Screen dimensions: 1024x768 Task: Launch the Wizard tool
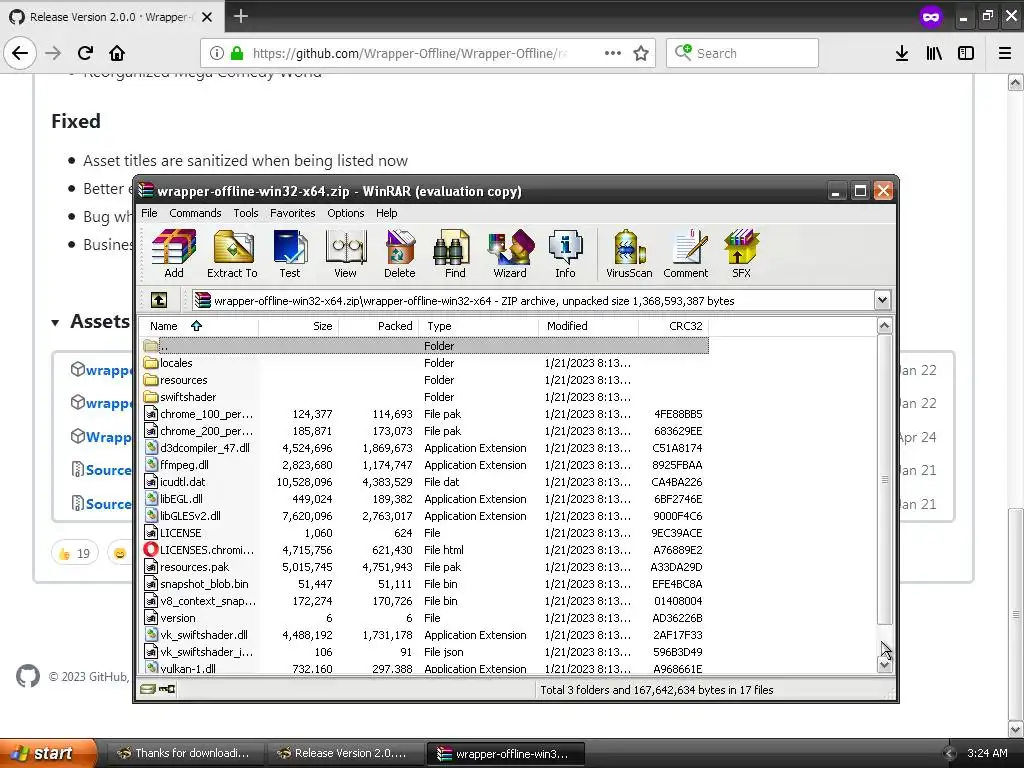coord(510,254)
